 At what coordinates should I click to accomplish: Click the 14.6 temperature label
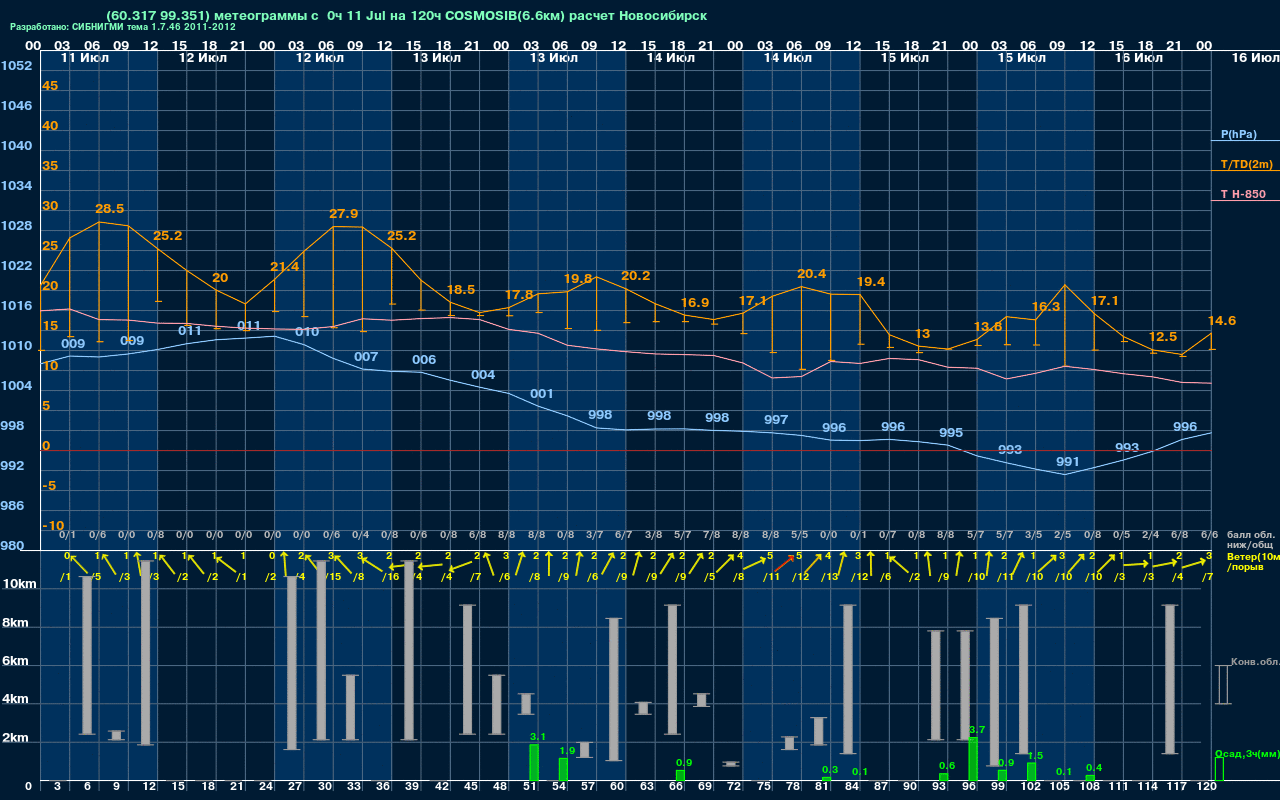point(1222,321)
